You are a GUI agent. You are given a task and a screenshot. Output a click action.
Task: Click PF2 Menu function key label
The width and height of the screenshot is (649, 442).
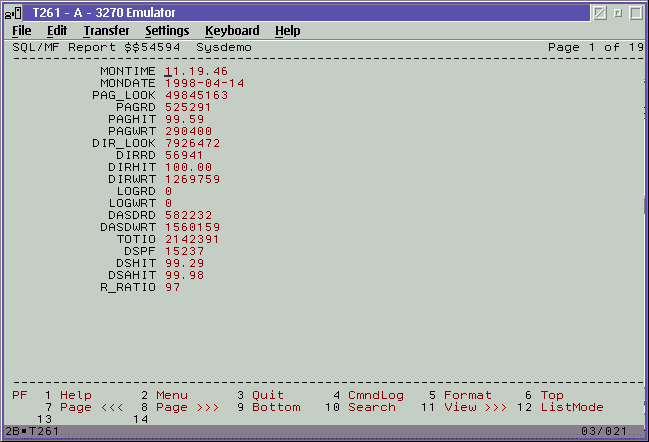[172, 395]
